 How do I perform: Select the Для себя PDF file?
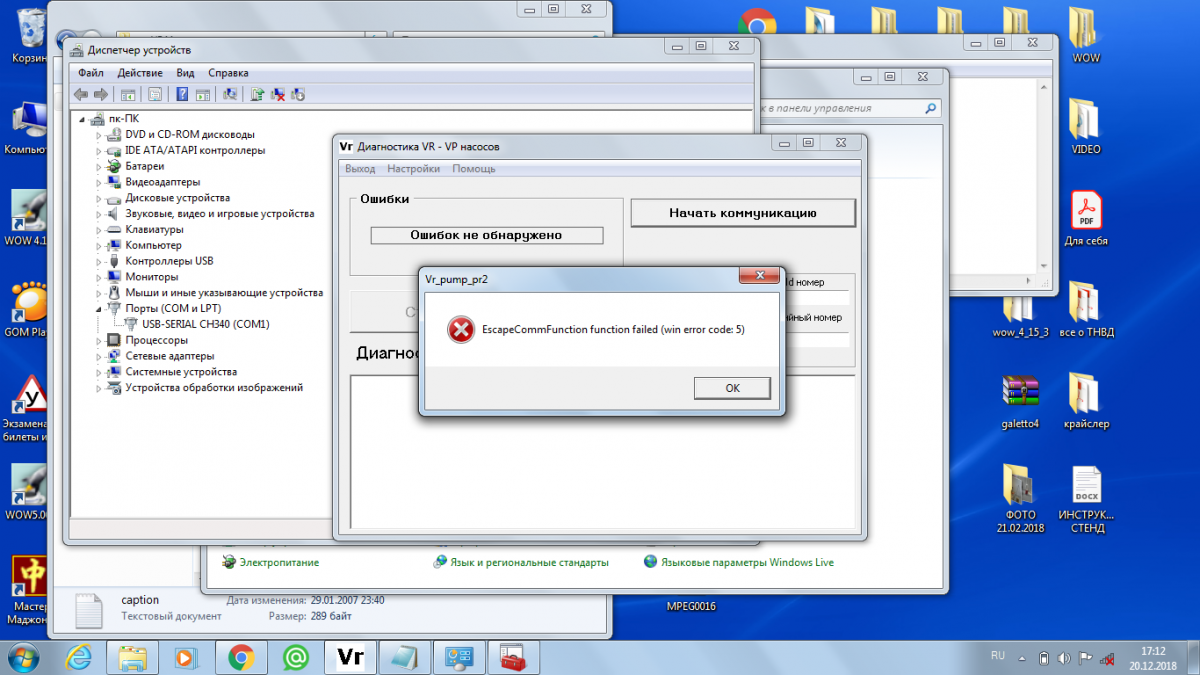pyautogui.click(x=1085, y=217)
